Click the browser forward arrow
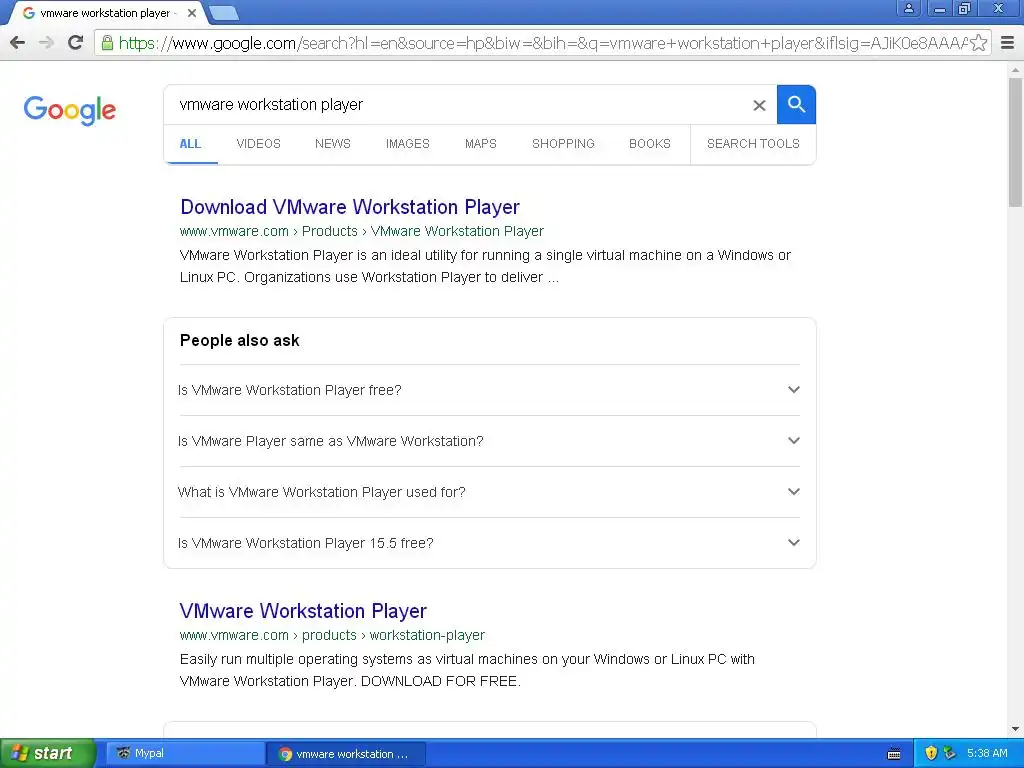The image size is (1024, 768). click(x=46, y=43)
